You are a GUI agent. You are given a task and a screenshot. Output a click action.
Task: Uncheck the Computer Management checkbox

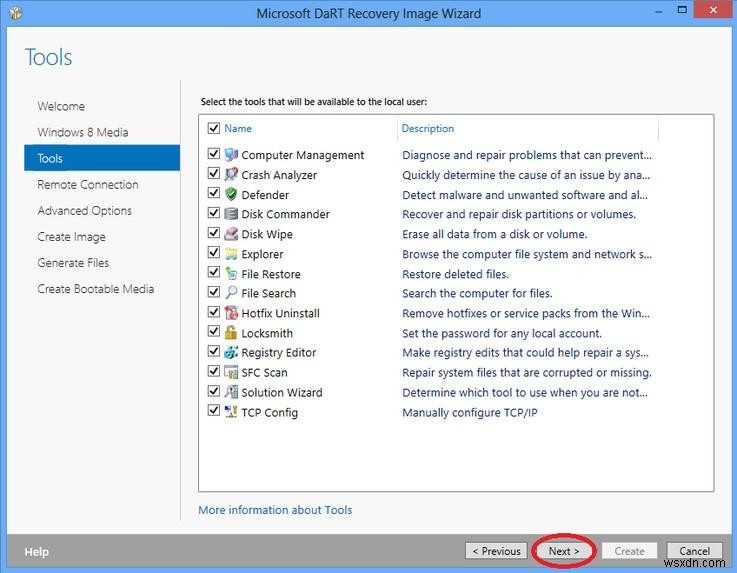[x=213, y=154]
